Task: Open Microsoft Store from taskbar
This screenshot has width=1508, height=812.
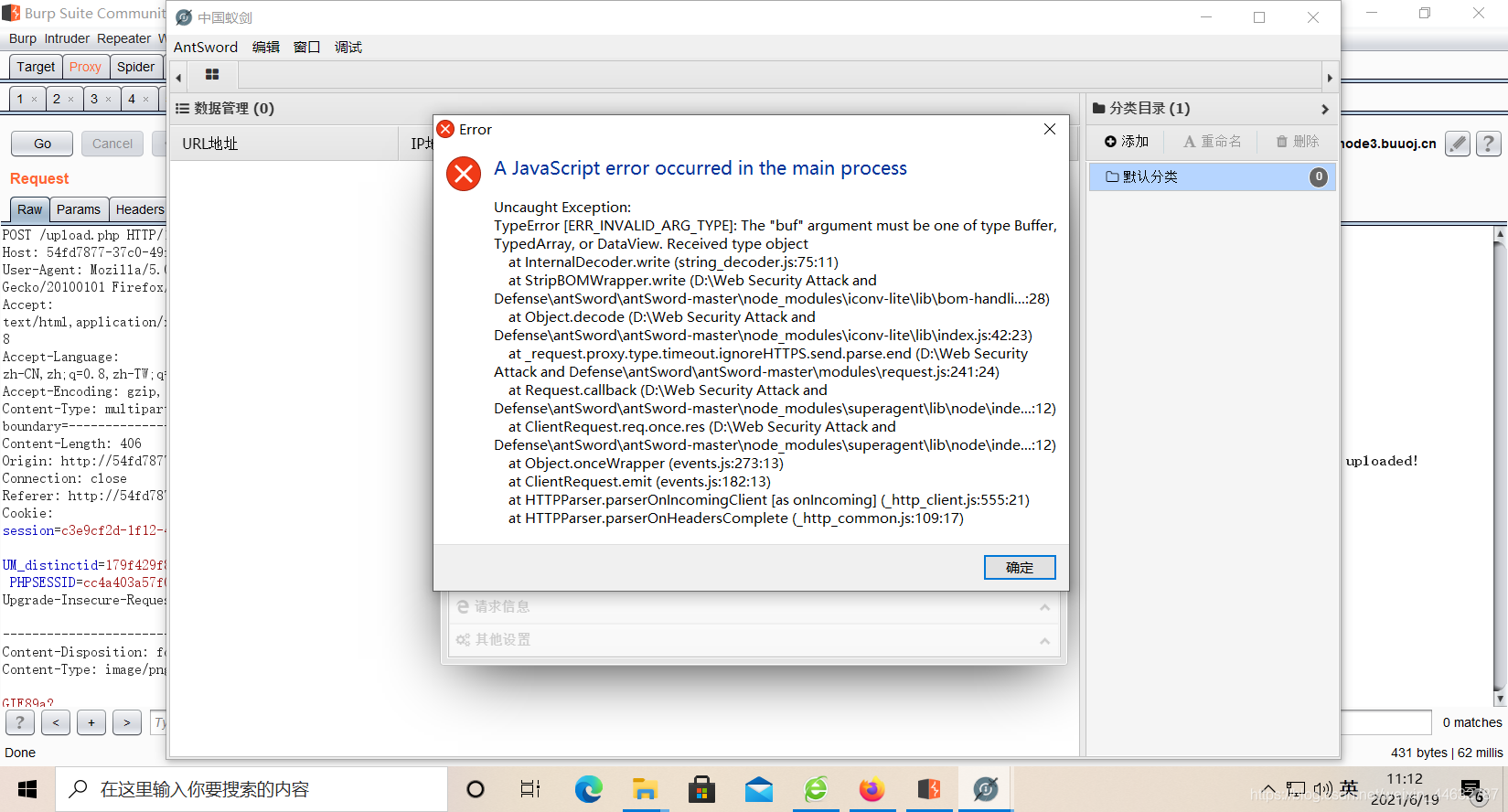Action: (701, 789)
